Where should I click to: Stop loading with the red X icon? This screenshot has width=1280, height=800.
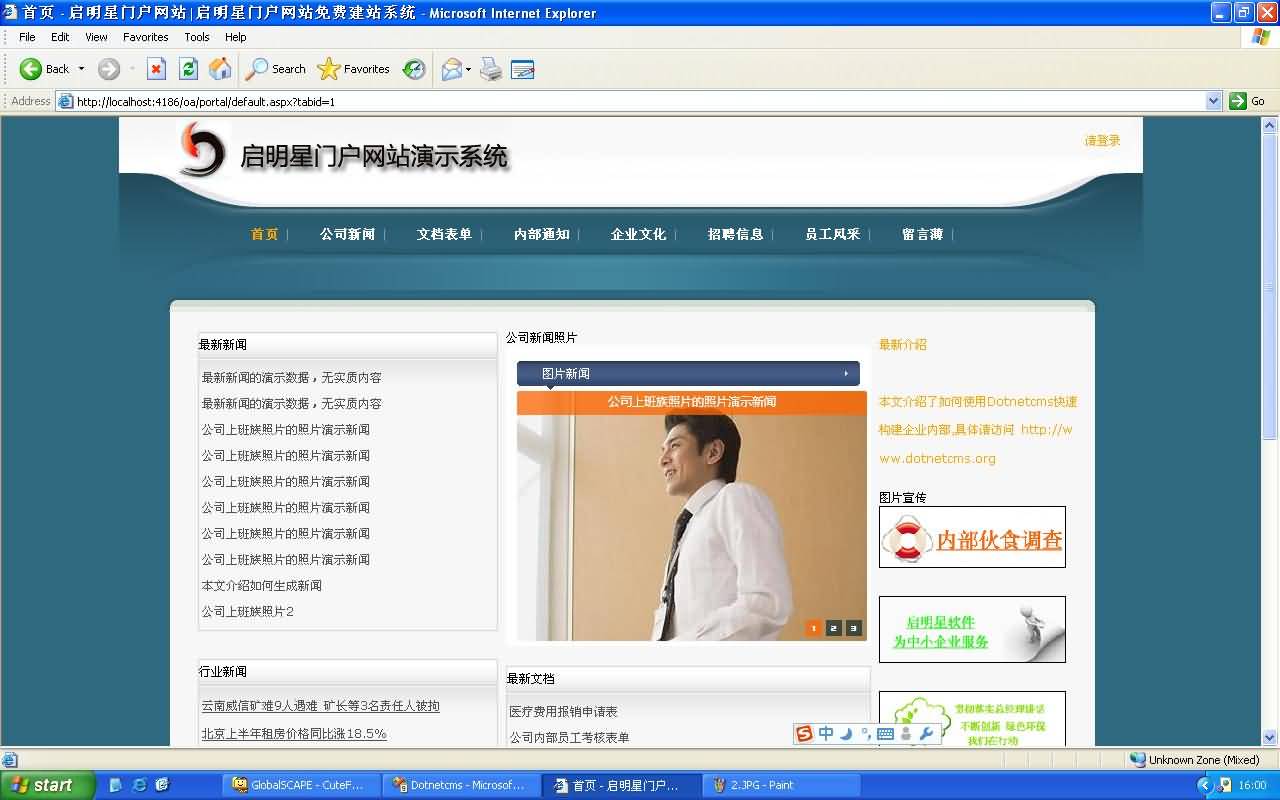(156, 69)
